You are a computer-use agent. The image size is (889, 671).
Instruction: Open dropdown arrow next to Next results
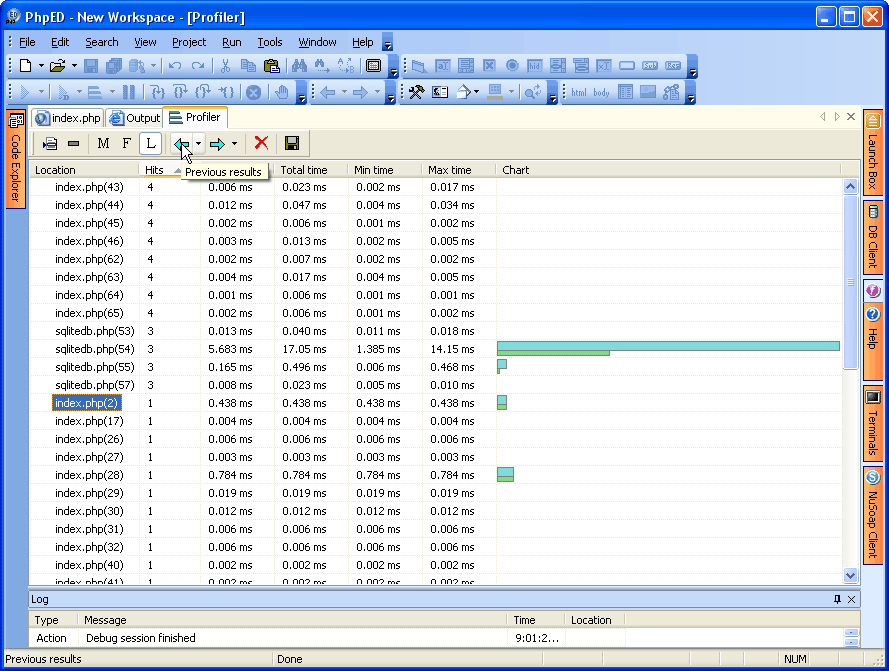(234, 144)
